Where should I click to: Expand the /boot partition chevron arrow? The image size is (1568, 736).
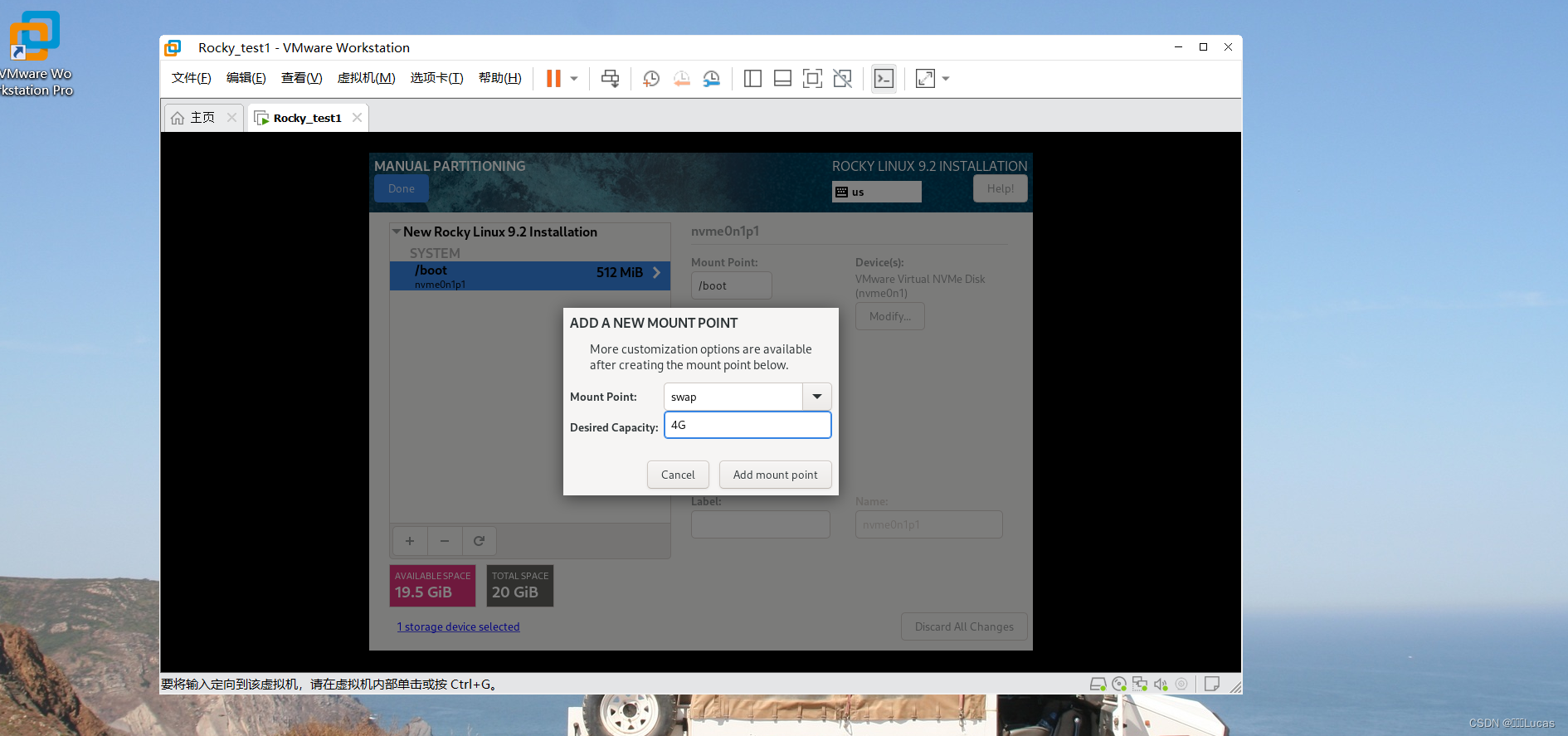(x=657, y=272)
